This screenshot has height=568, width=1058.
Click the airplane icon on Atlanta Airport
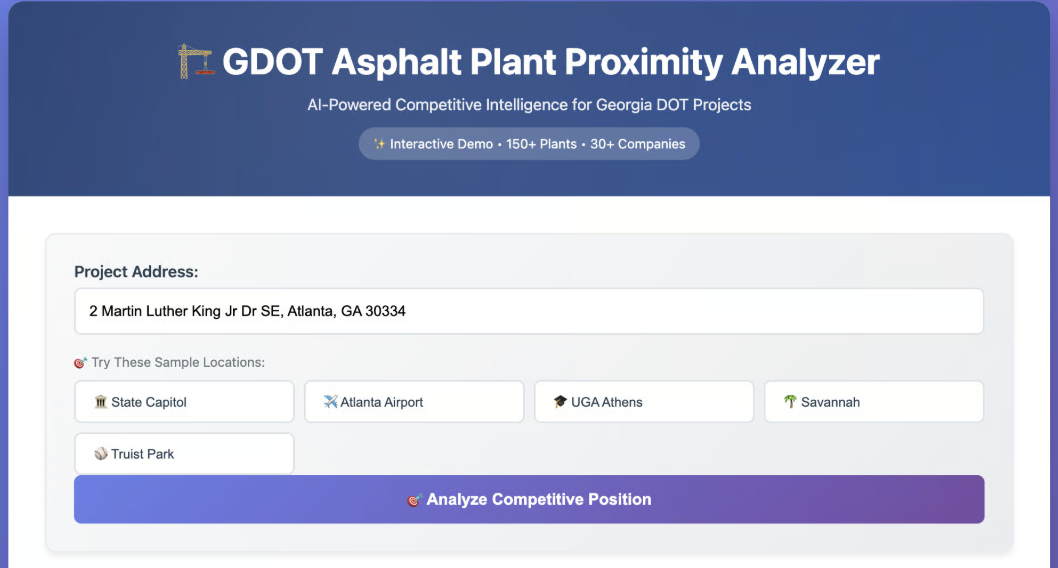[x=331, y=402]
